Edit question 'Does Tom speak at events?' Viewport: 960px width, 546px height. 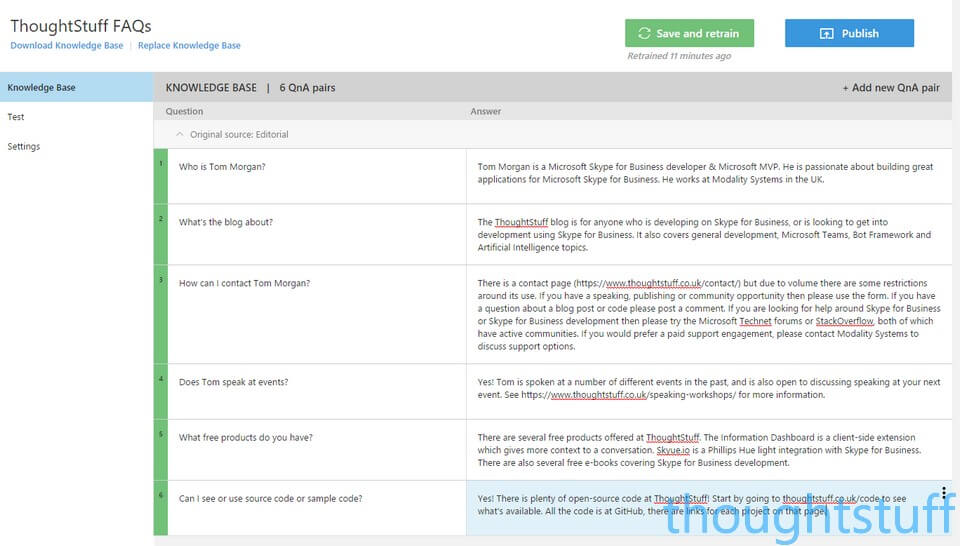[317, 392]
